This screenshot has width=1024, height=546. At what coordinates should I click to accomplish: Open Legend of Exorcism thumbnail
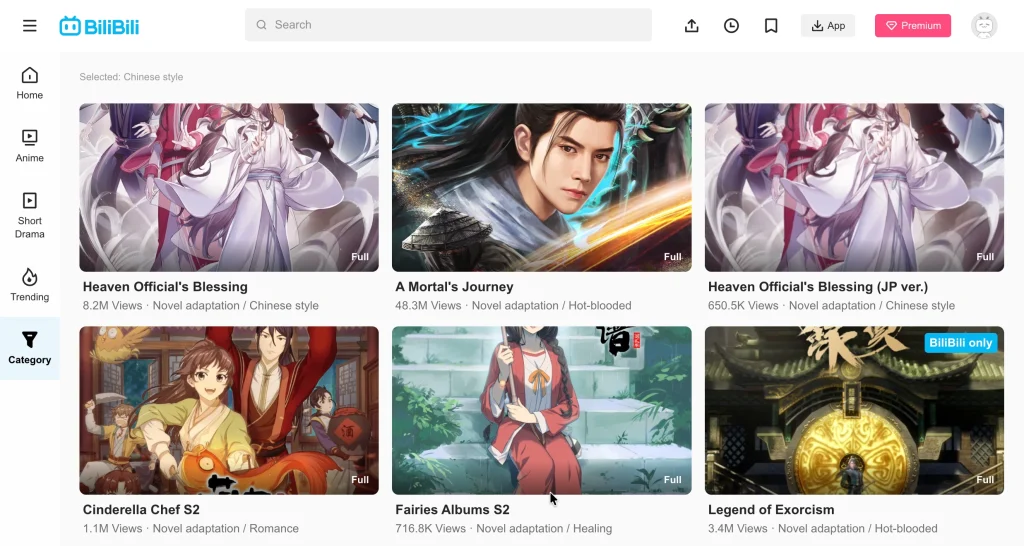point(854,410)
